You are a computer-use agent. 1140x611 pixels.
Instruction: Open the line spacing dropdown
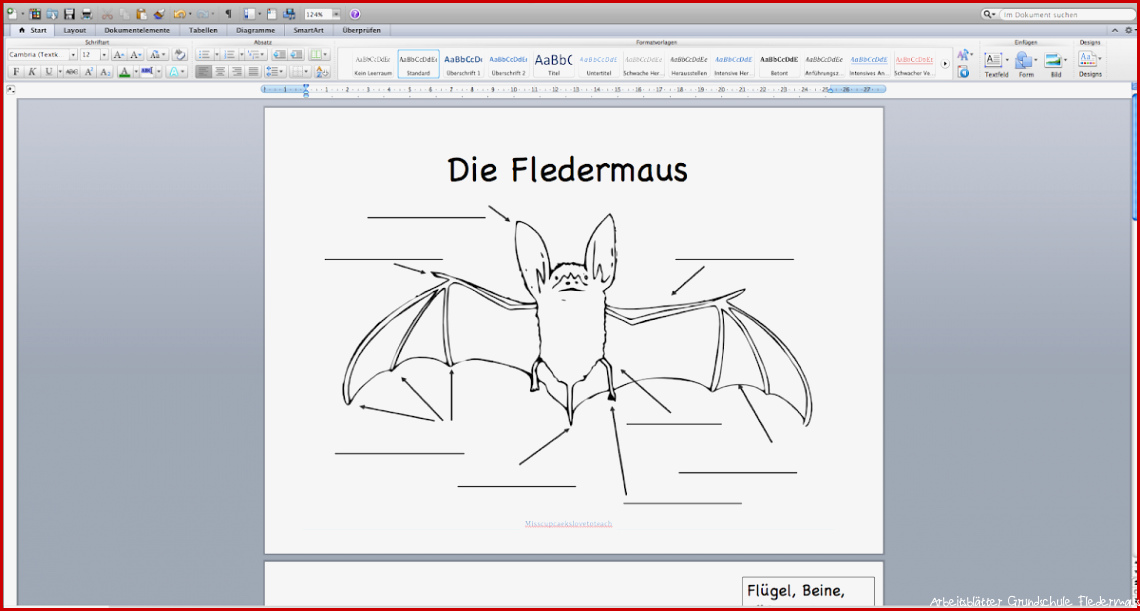click(275, 71)
